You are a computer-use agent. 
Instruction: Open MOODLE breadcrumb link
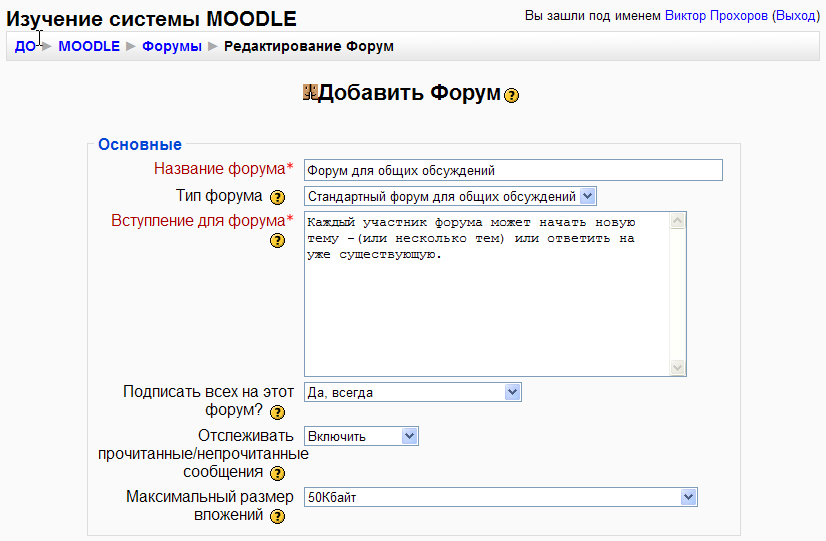click(89, 46)
